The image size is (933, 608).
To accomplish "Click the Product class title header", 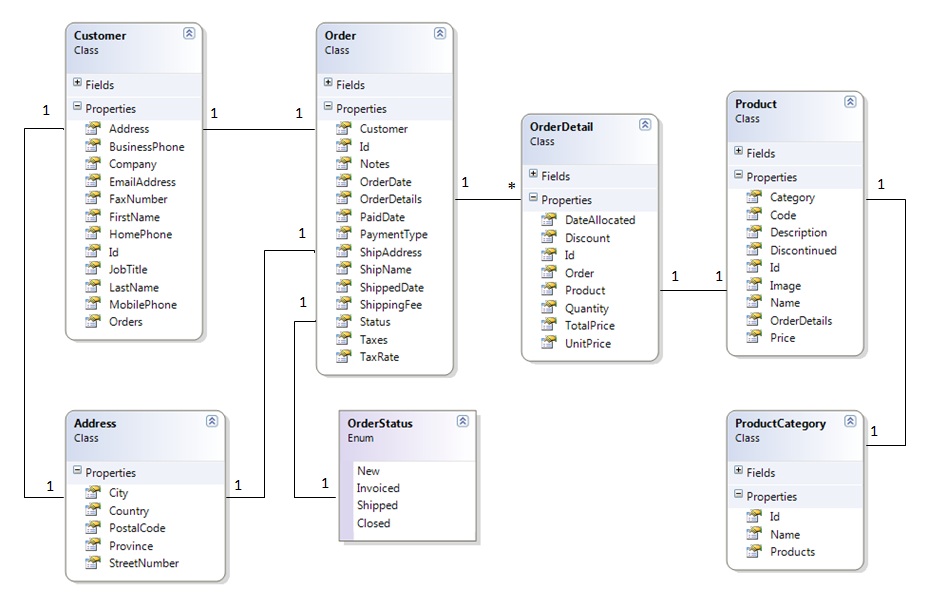I will [756, 104].
